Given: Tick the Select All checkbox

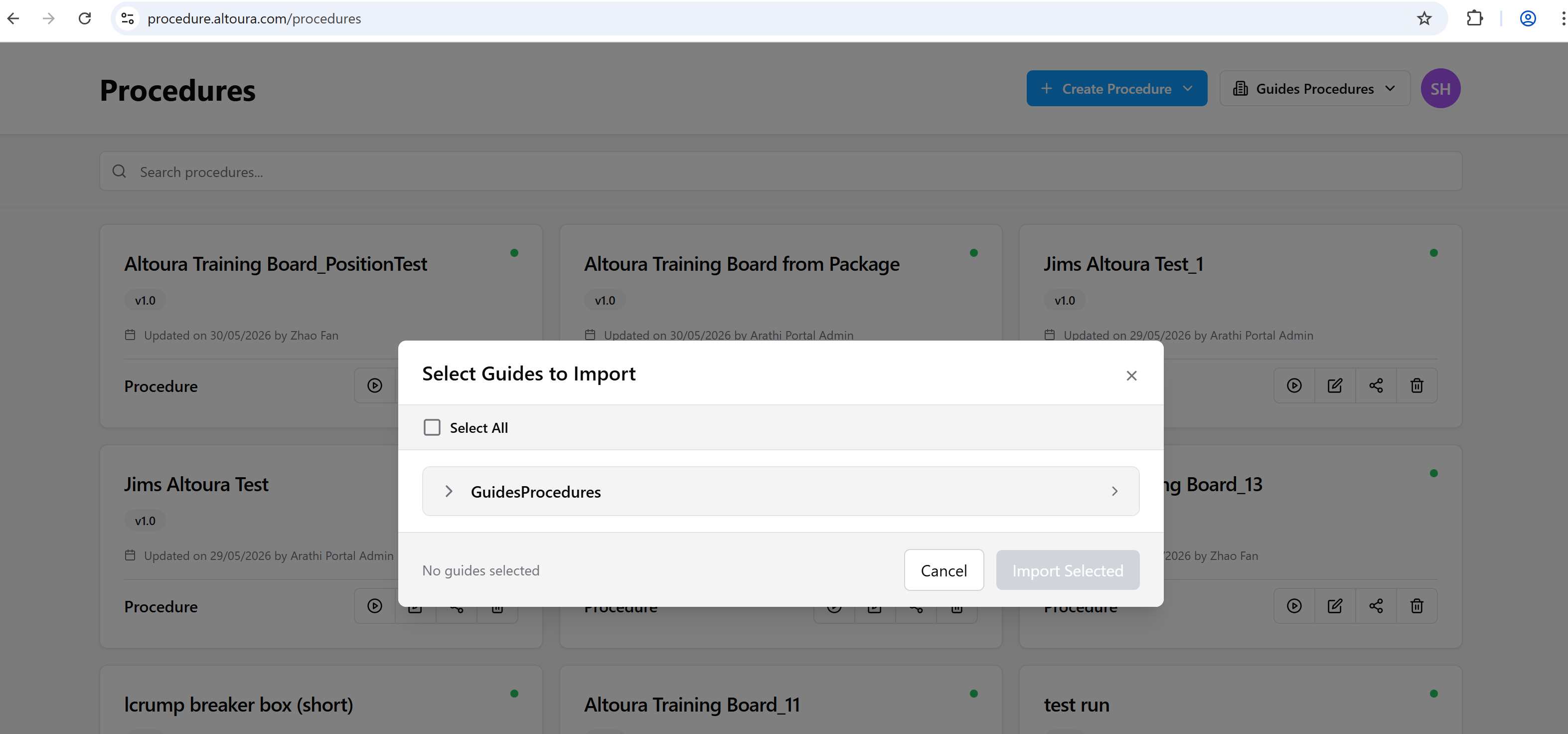Looking at the screenshot, I should click(432, 428).
